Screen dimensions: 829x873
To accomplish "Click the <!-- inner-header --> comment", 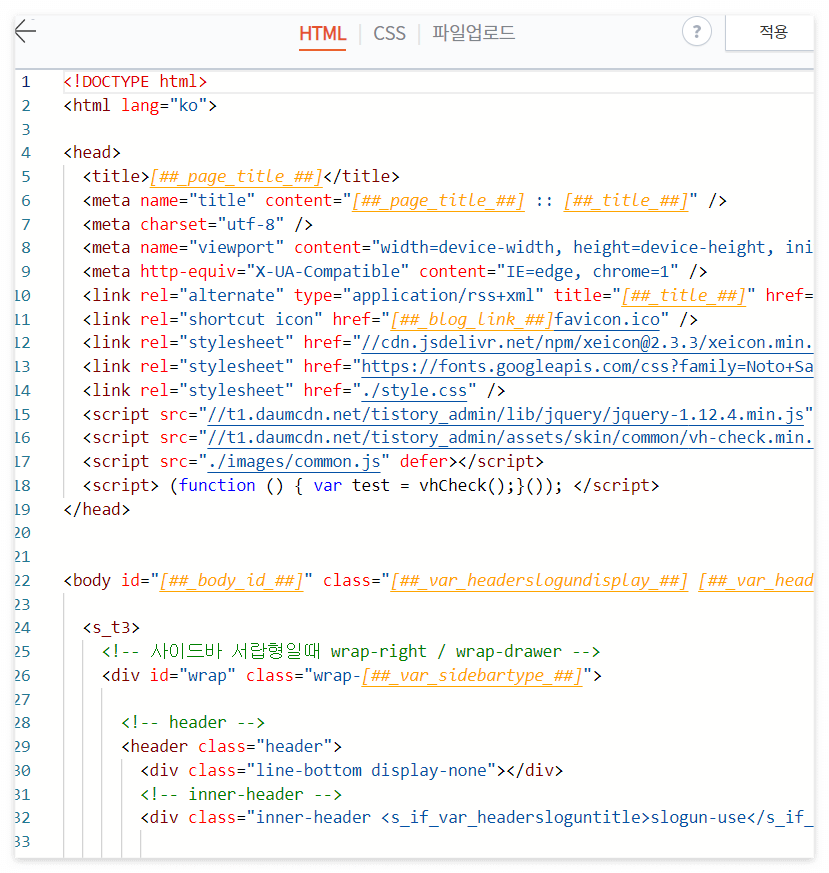I will click(241, 794).
